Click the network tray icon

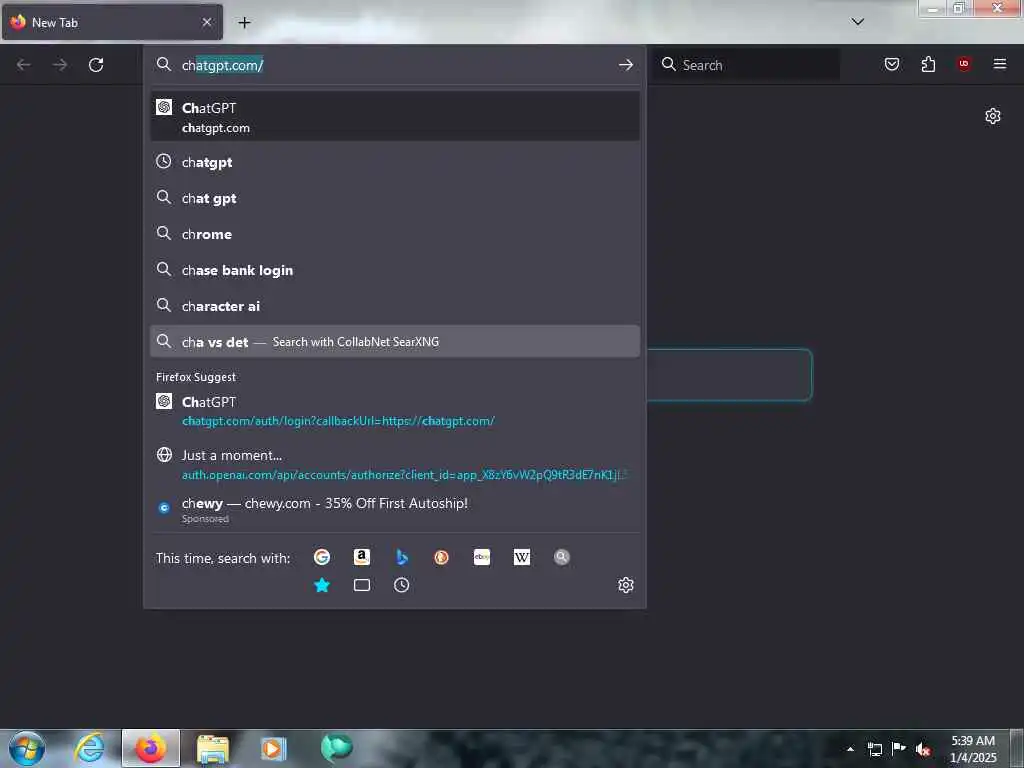tap(875, 749)
